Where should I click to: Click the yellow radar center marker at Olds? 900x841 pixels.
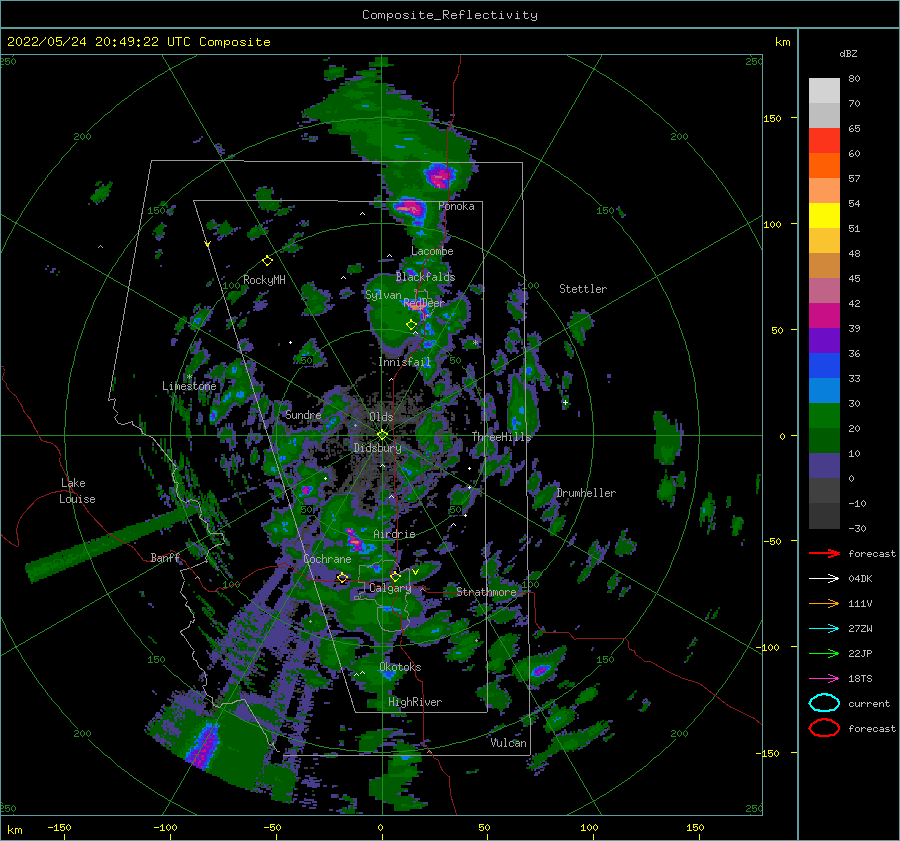[x=382, y=435]
